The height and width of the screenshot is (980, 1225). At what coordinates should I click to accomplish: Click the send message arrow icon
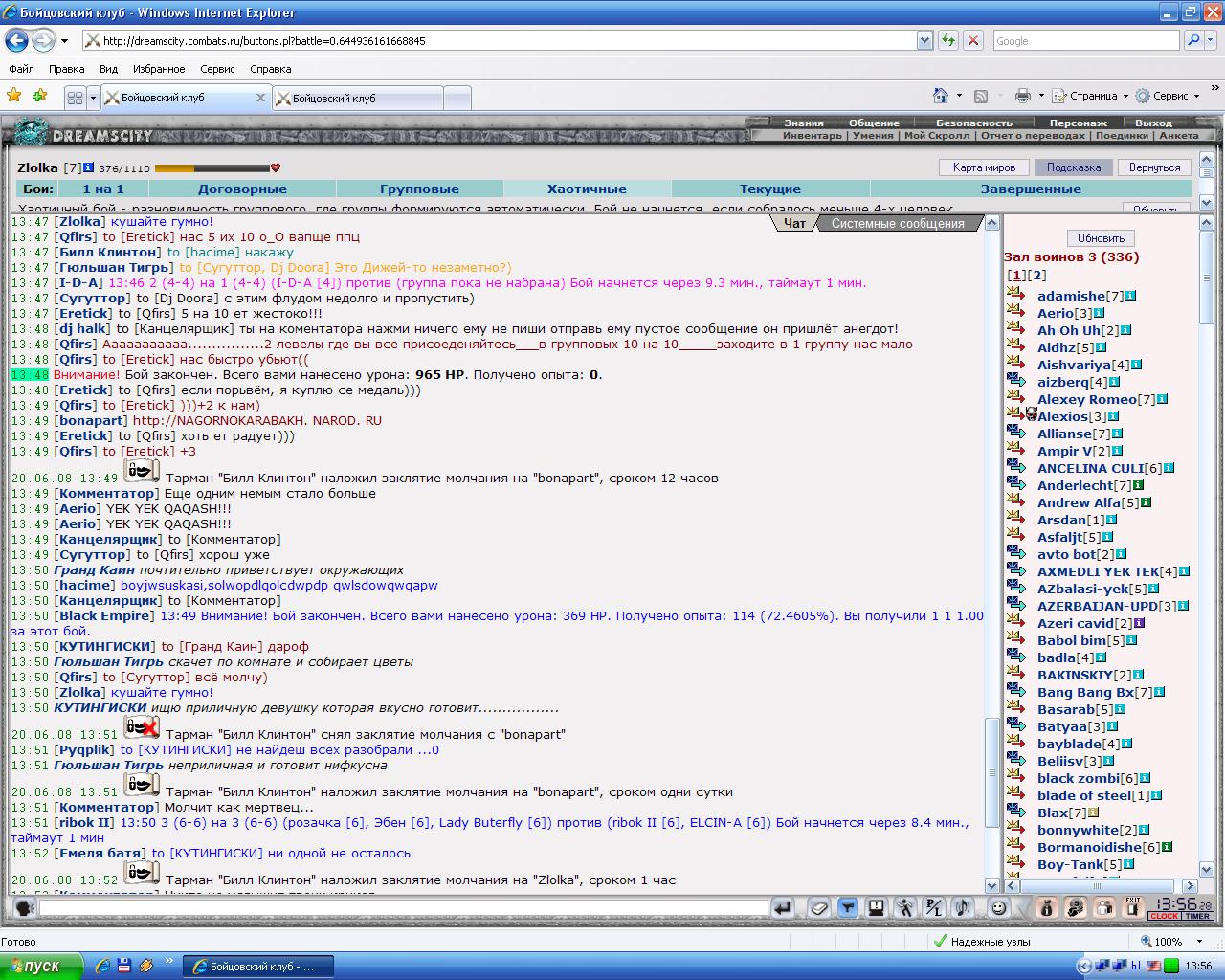point(782,907)
